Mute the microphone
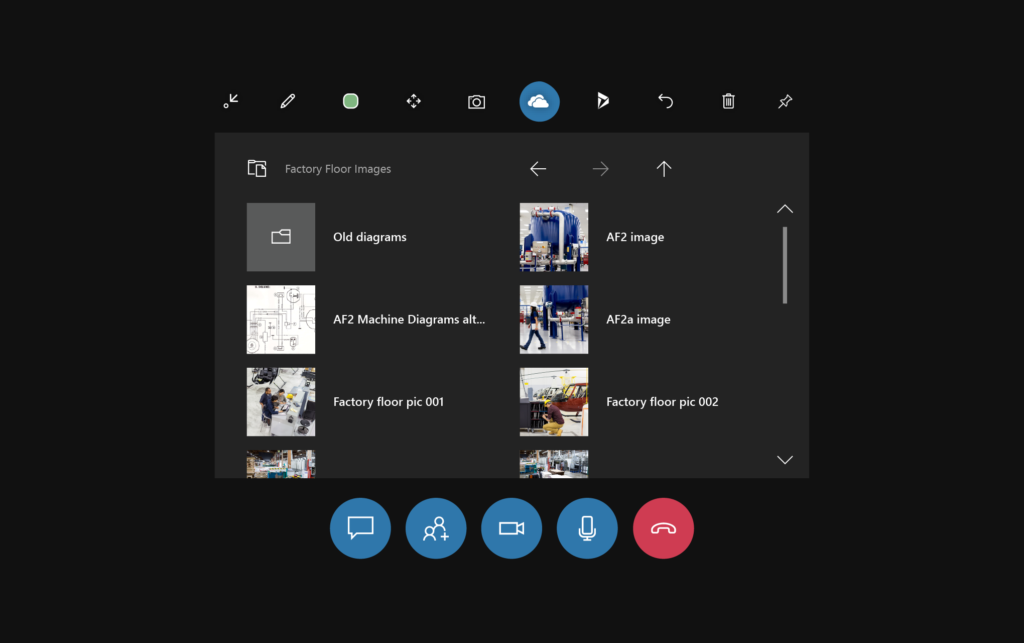 587,528
